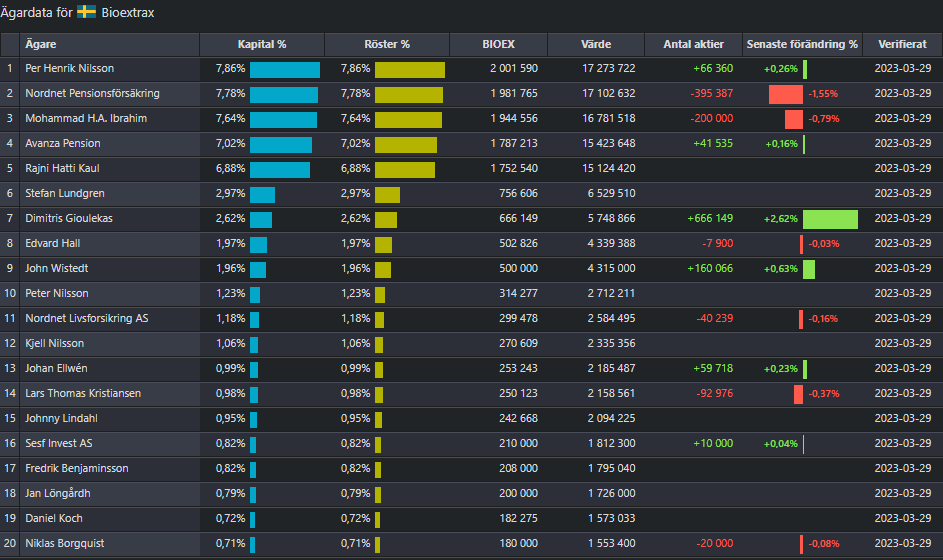This screenshot has height=560, width=943.
Task: Select owner Peter Nilsson
Action: [x=57, y=294]
